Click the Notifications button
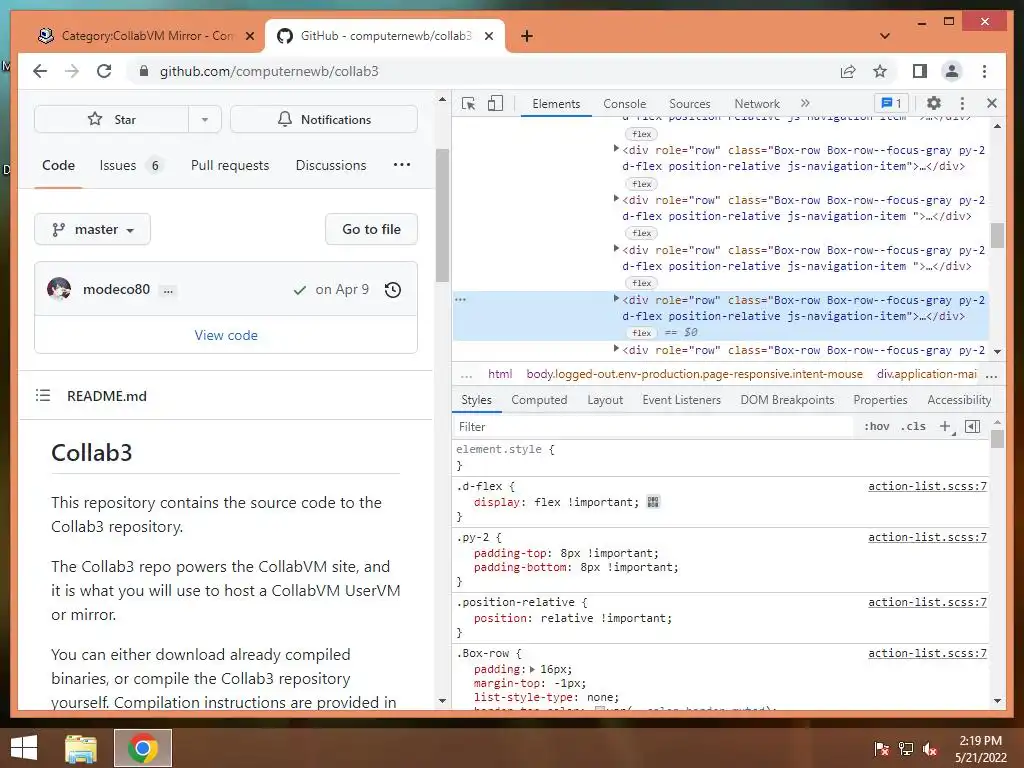The image size is (1024, 768). pyautogui.click(x=324, y=120)
